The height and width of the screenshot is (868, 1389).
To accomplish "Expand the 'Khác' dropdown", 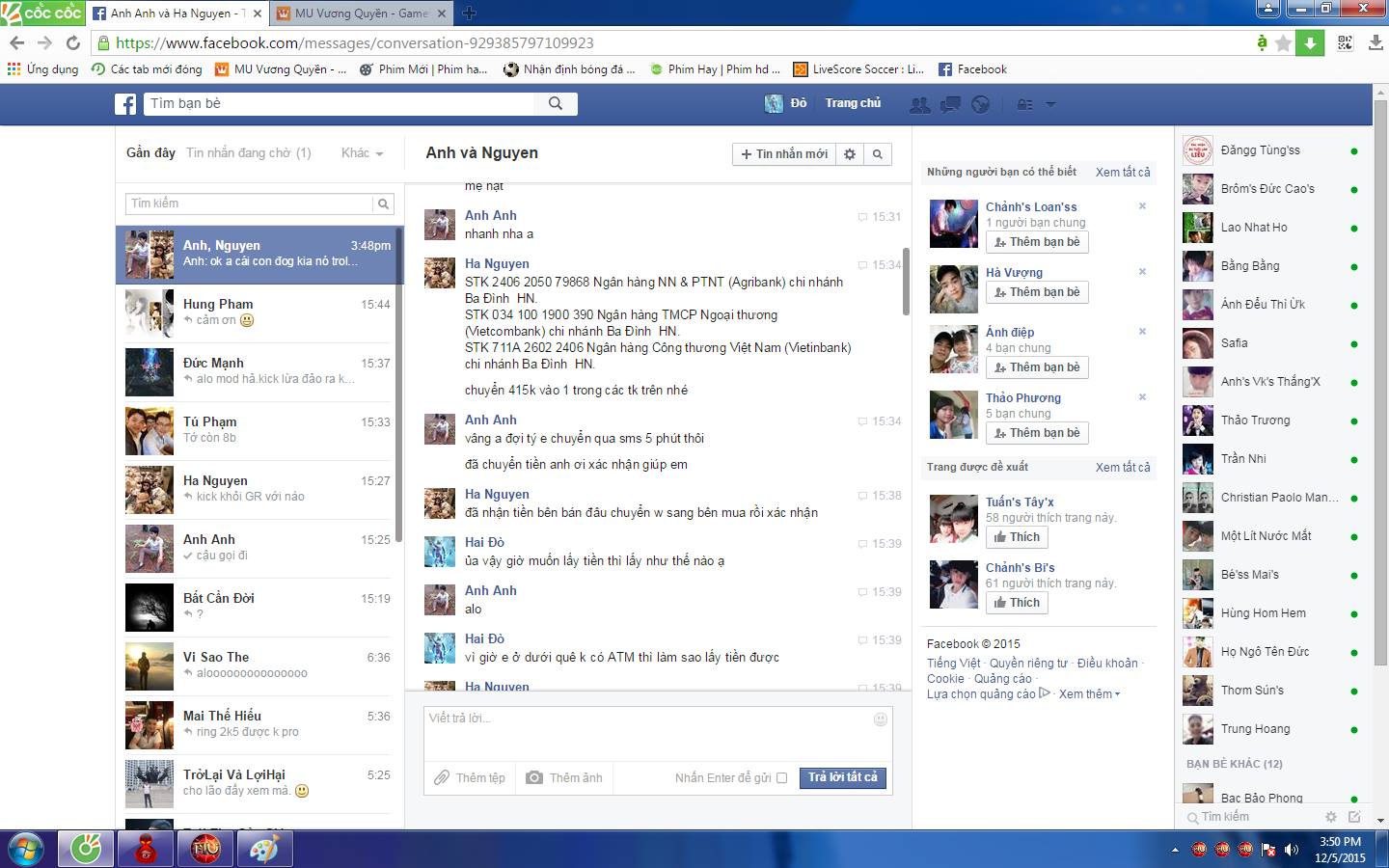I will pyautogui.click(x=362, y=153).
